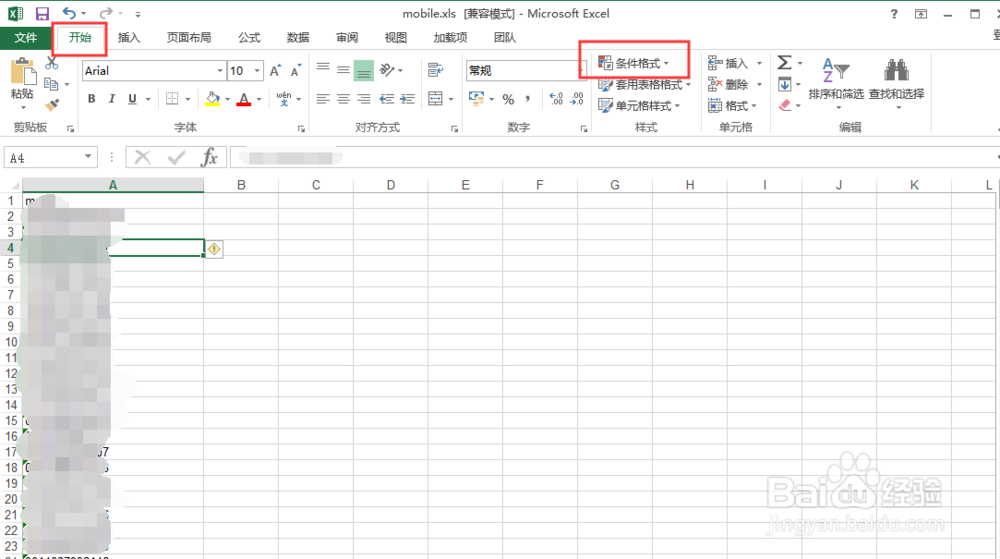The width and height of the screenshot is (1000, 559).
Task: Apply the red font color
Action: point(244,99)
